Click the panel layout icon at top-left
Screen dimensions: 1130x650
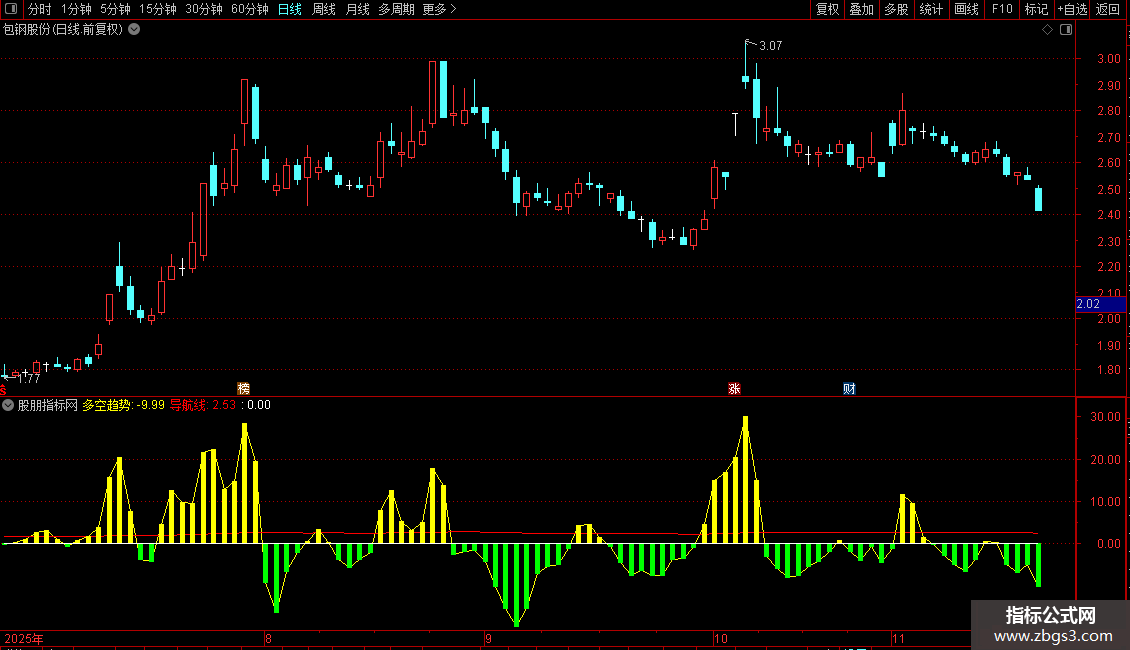11,9
